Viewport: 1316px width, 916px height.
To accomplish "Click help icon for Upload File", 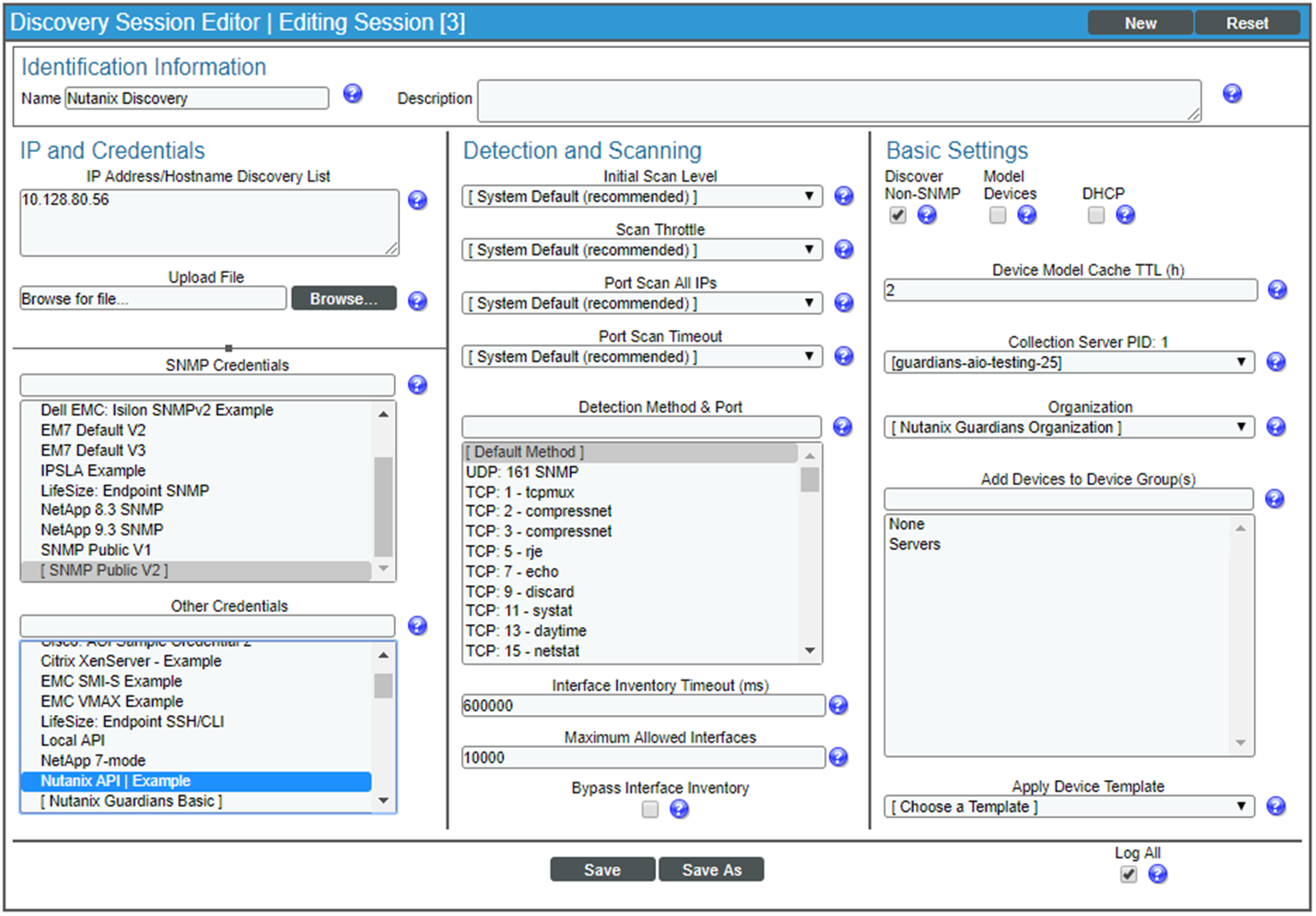I will [x=418, y=301].
